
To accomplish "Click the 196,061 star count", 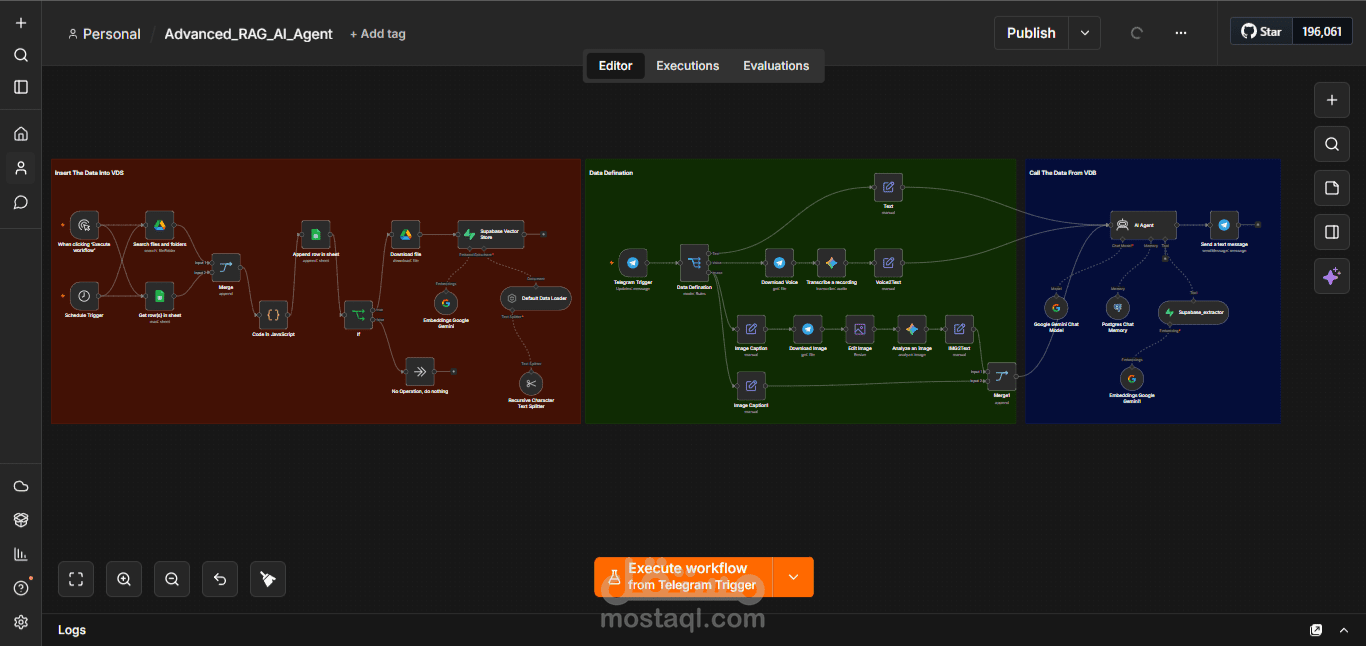I will 1322,32.
